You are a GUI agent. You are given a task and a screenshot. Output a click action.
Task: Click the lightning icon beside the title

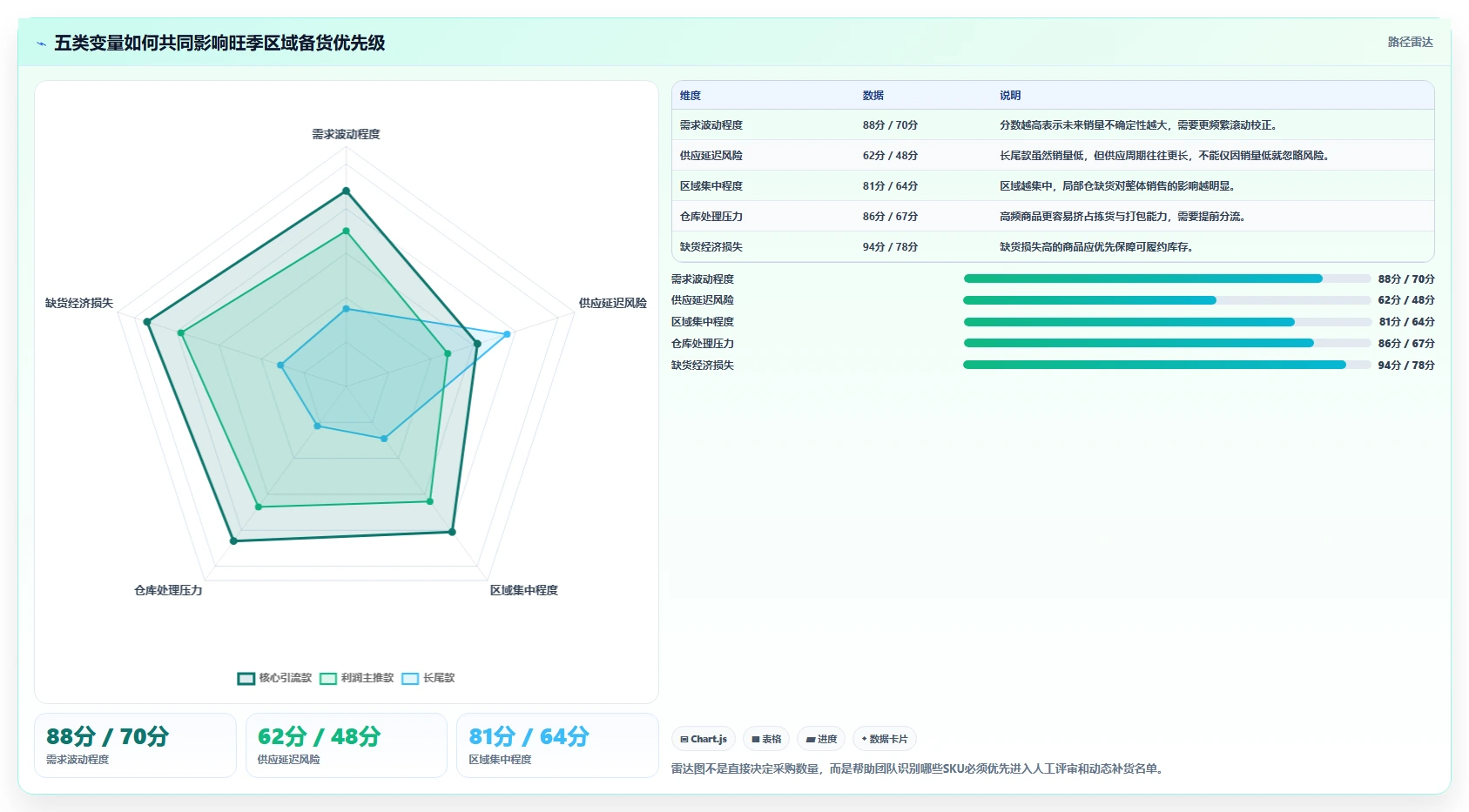coord(41,44)
